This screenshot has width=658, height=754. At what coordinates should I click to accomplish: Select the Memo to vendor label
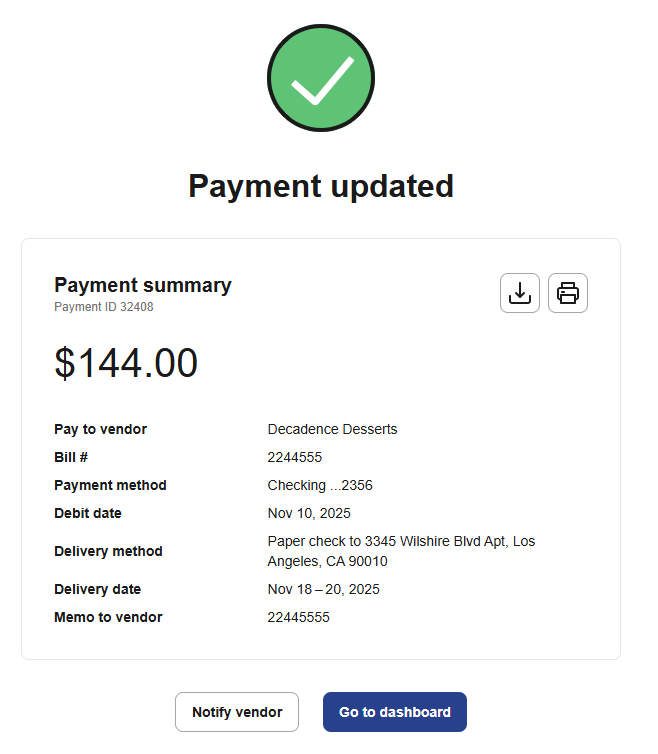point(108,617)
